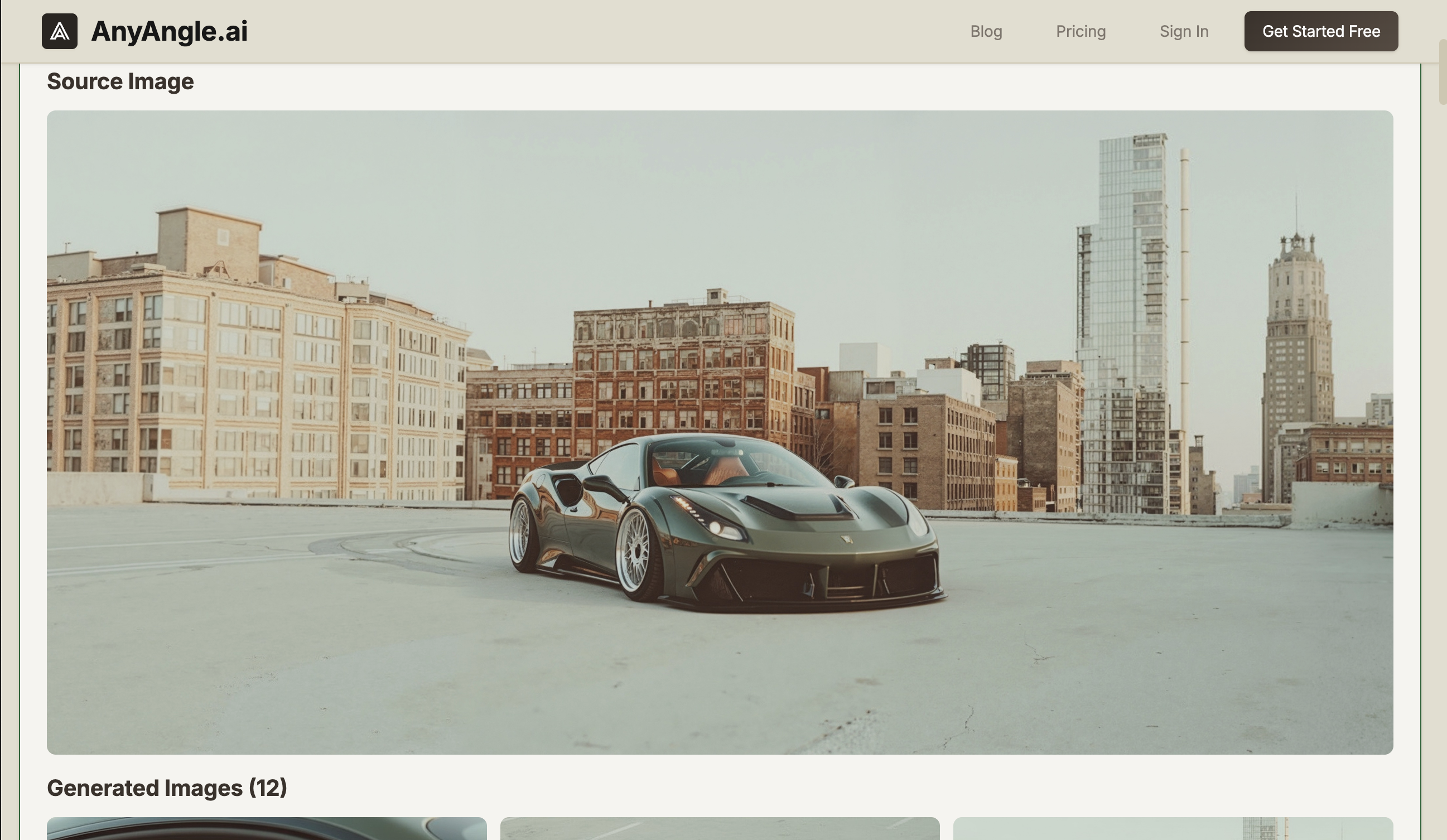1447x840 pixels.
Task: Select the middle generated image thumbnail
Action: coord(722,829)
